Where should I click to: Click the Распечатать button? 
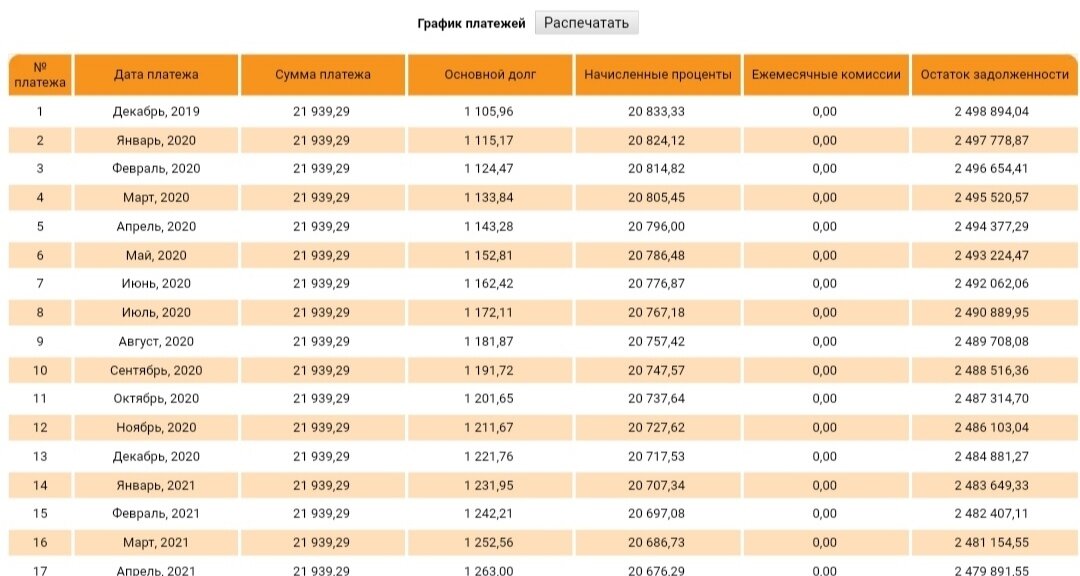coord(586,22)
